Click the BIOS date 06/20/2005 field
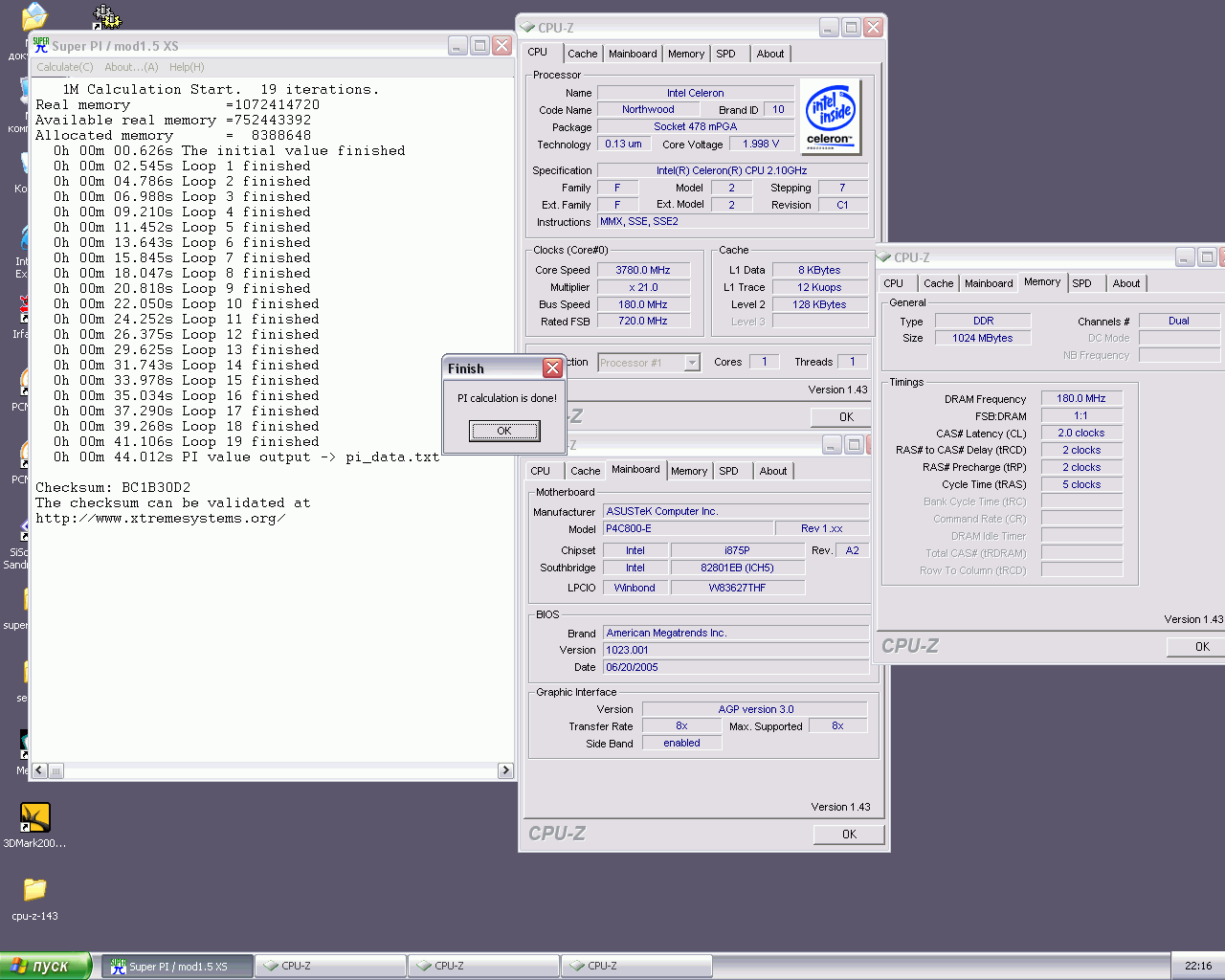 tap(736, 667)
